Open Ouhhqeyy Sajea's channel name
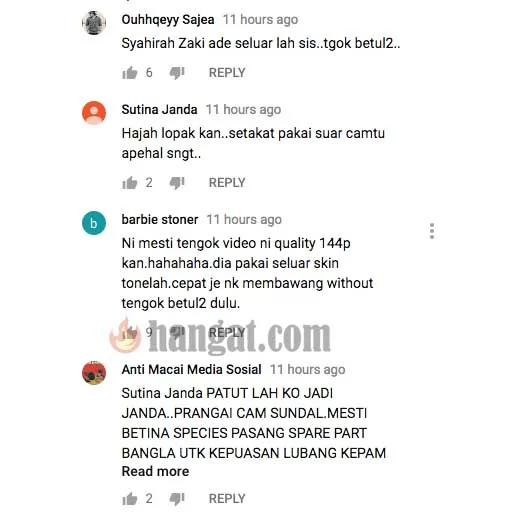Screen dimensions: 506x522 (x=168, y=20)
